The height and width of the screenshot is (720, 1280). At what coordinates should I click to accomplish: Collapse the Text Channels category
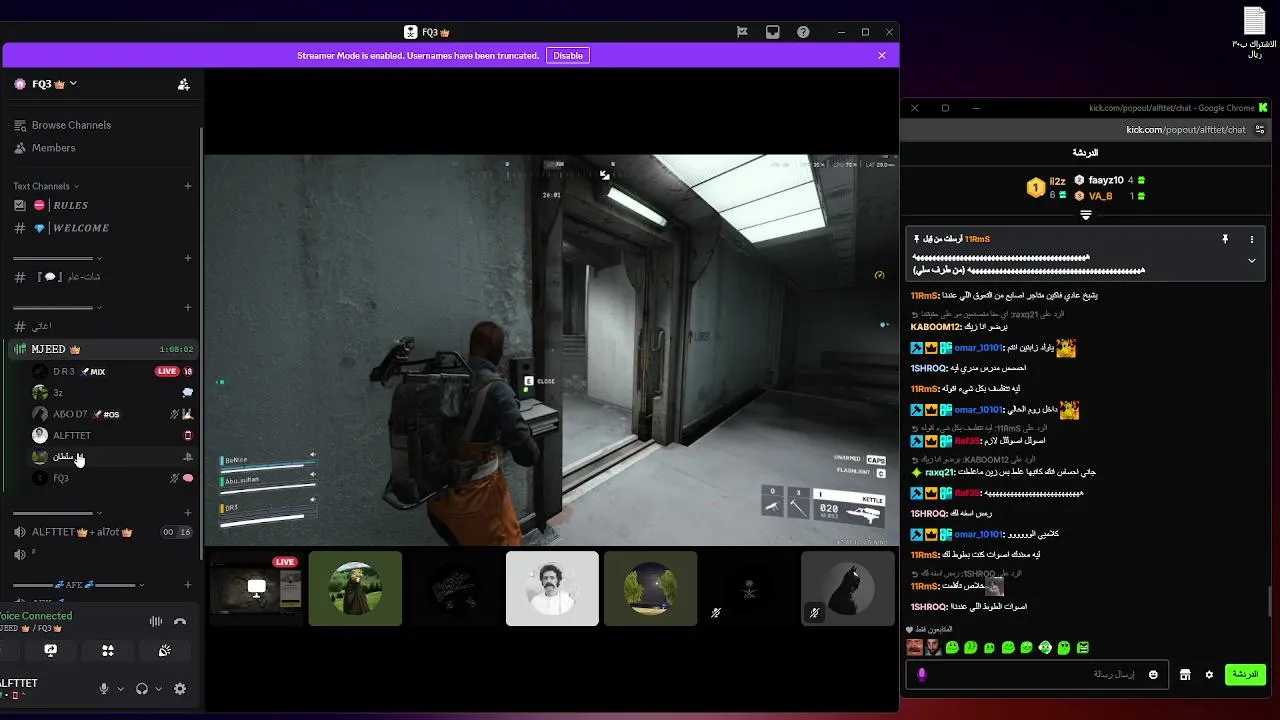tap(45, 186)
